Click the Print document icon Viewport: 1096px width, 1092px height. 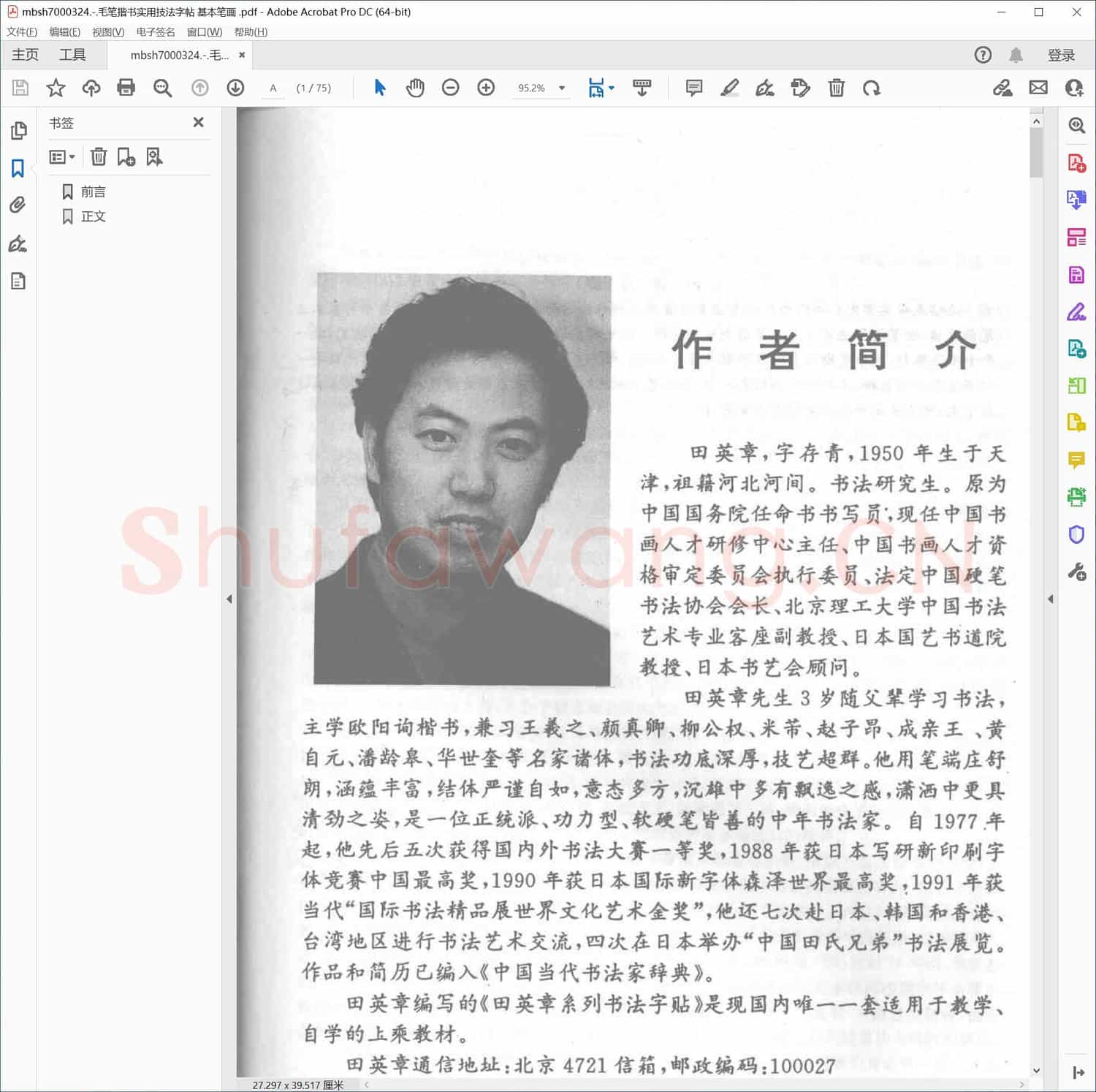126,87
